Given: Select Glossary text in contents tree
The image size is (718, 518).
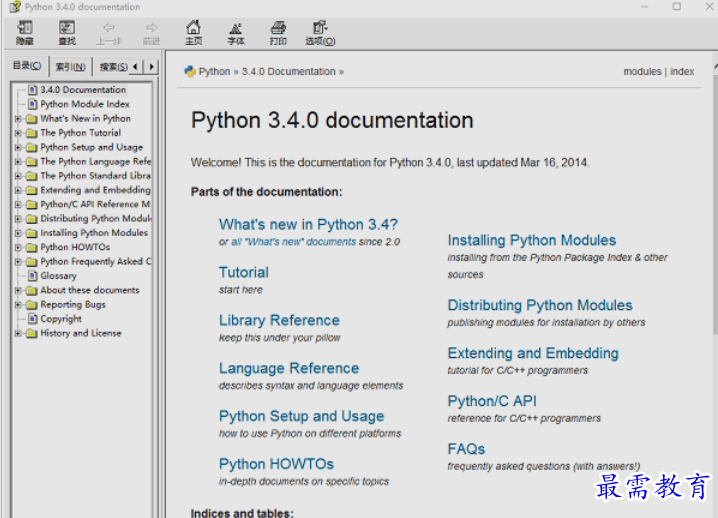Looking at the screenshot, I should 58,276.
